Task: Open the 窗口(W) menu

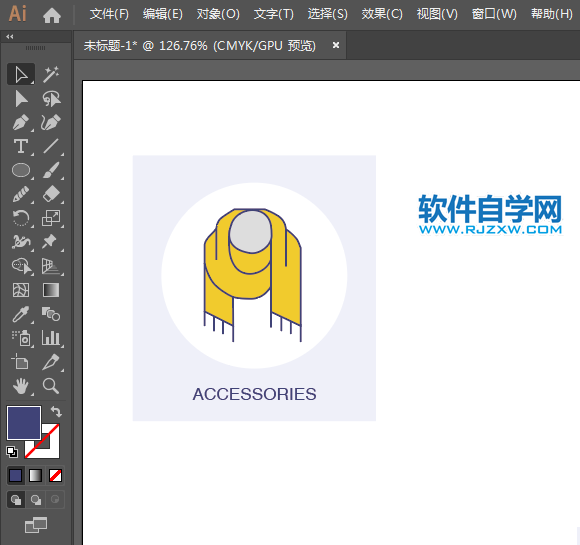Action: (x=494, y=14)
